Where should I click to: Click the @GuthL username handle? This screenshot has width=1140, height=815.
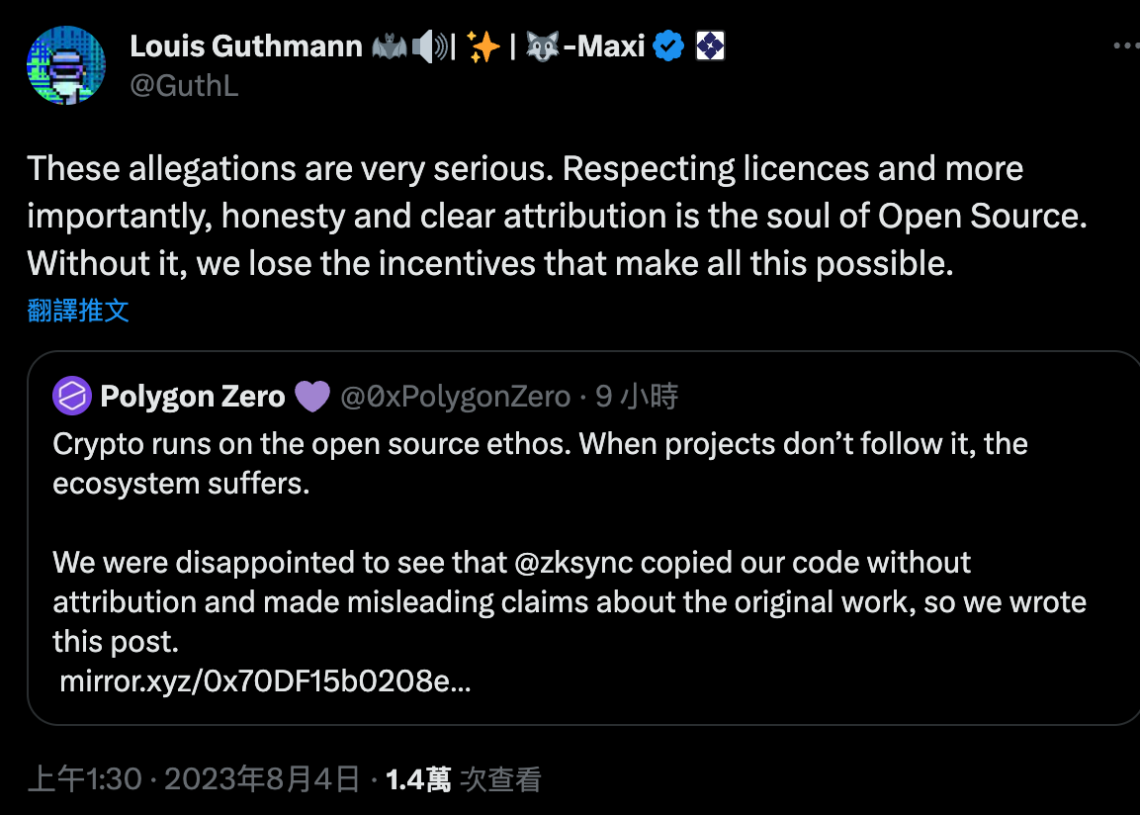[185, 86]
